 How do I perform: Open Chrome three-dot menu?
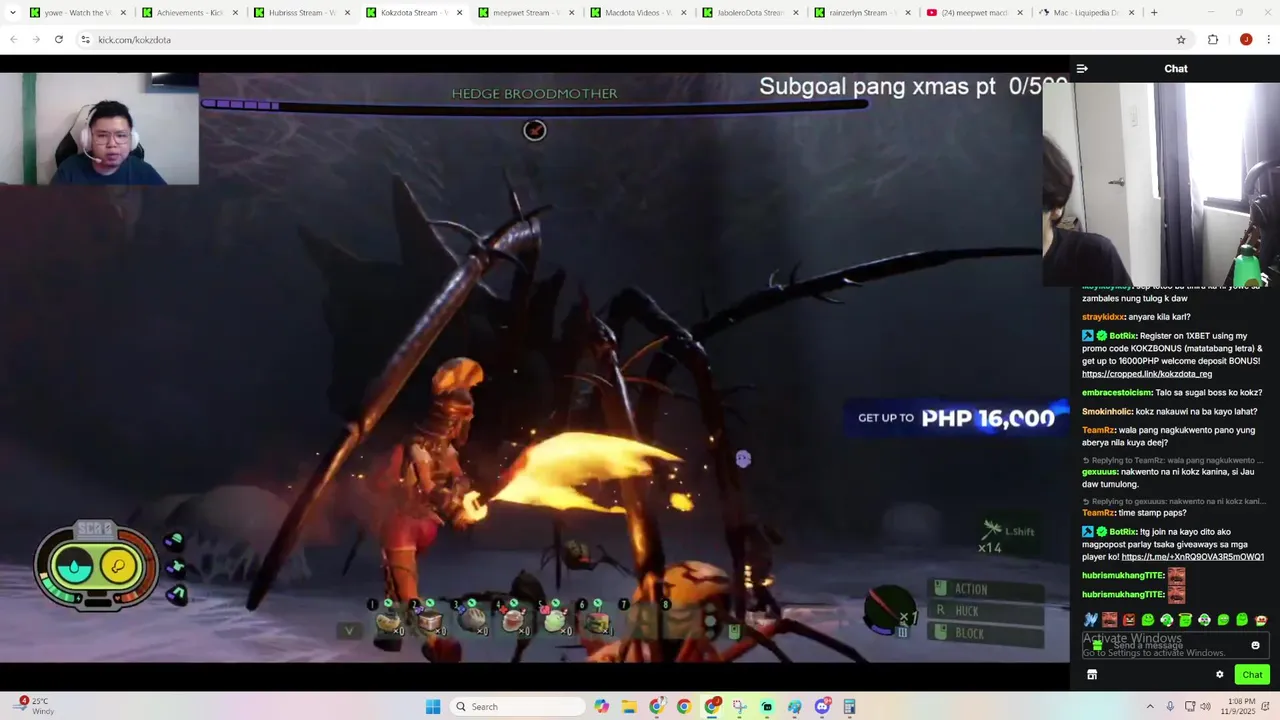1268,40
